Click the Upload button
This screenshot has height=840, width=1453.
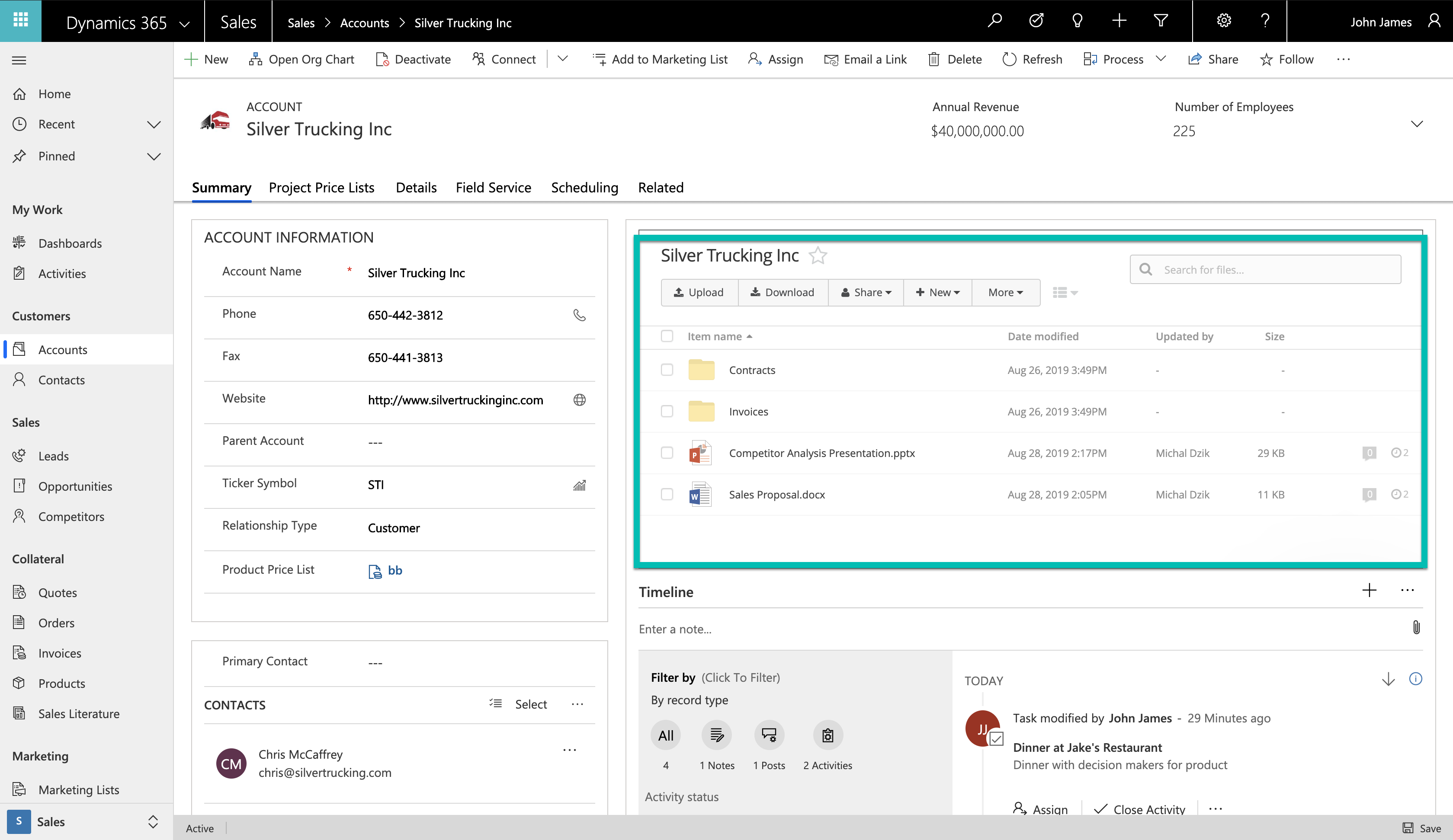pyautogui.click(x=699, y=292)
